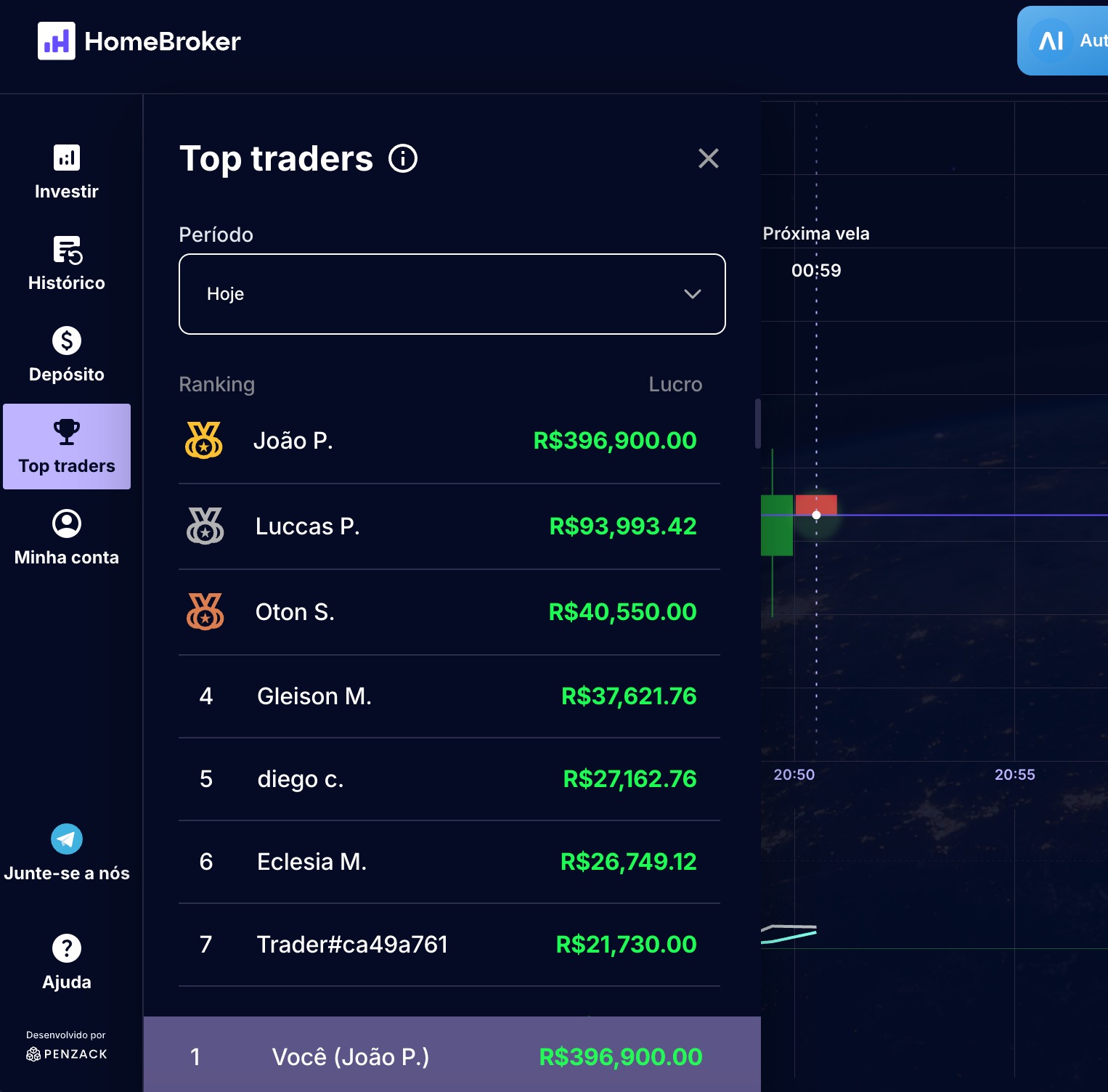Click the info icon beside Top traders

(x=403, y=158)
